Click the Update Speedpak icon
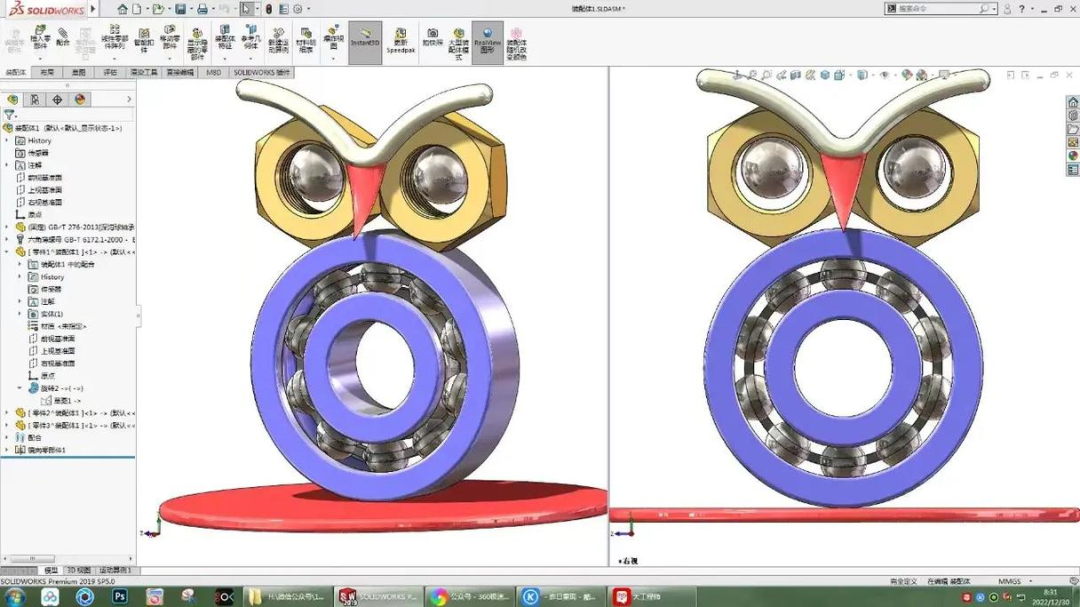 [400, 40]
